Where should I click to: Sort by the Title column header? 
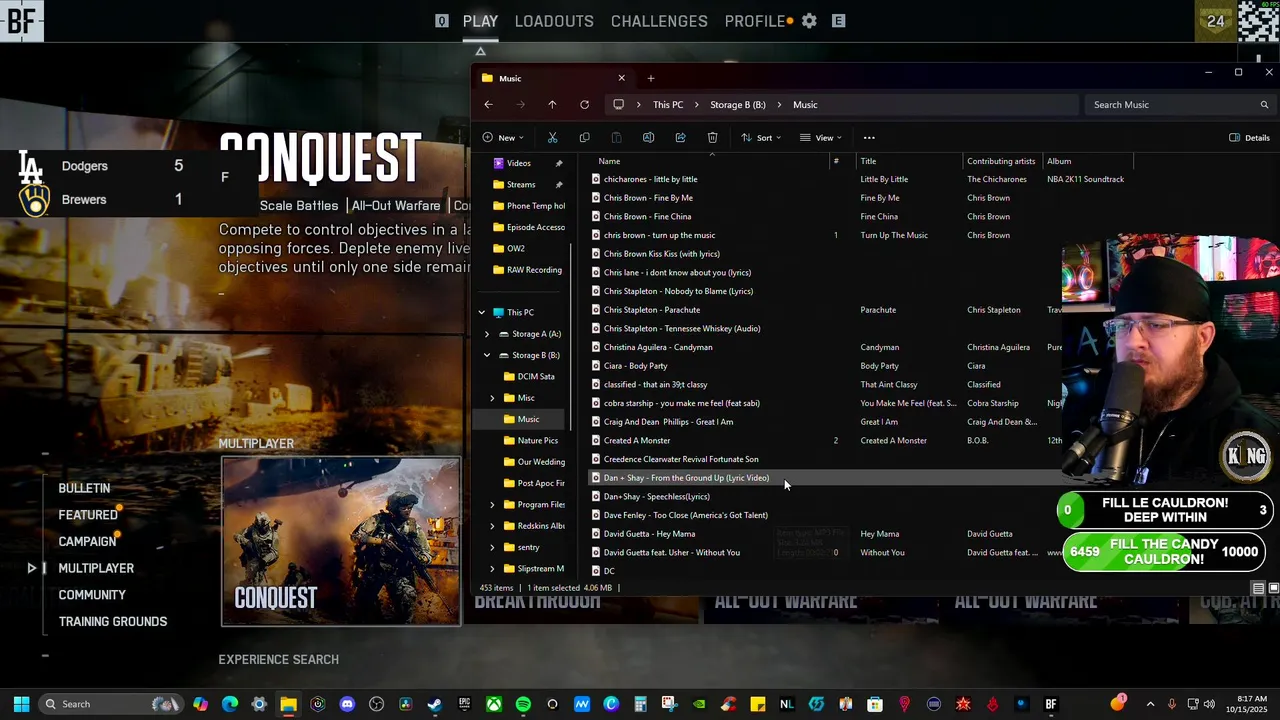tap(868, 161)
